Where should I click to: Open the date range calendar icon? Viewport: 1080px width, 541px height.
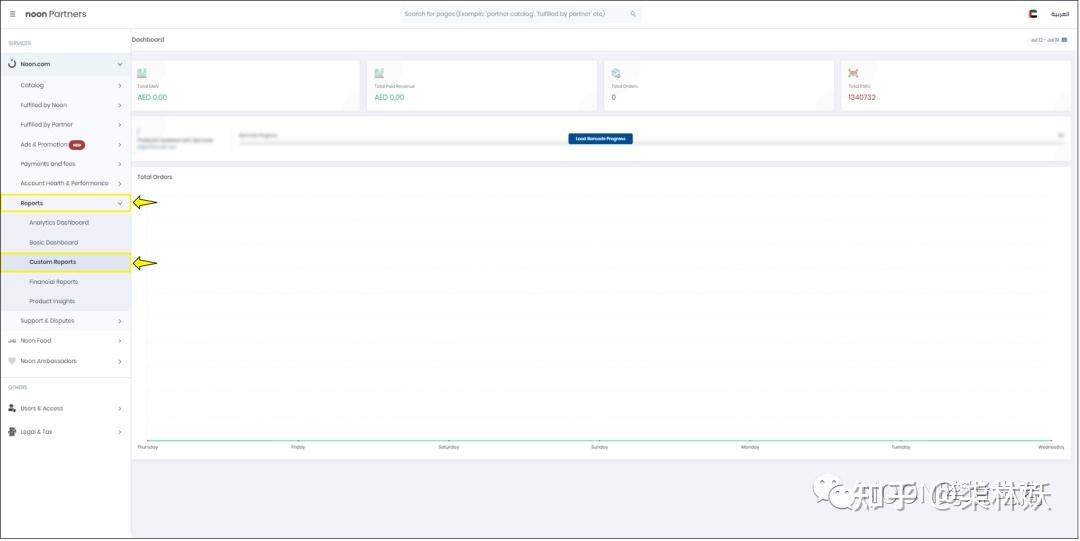1064,40
